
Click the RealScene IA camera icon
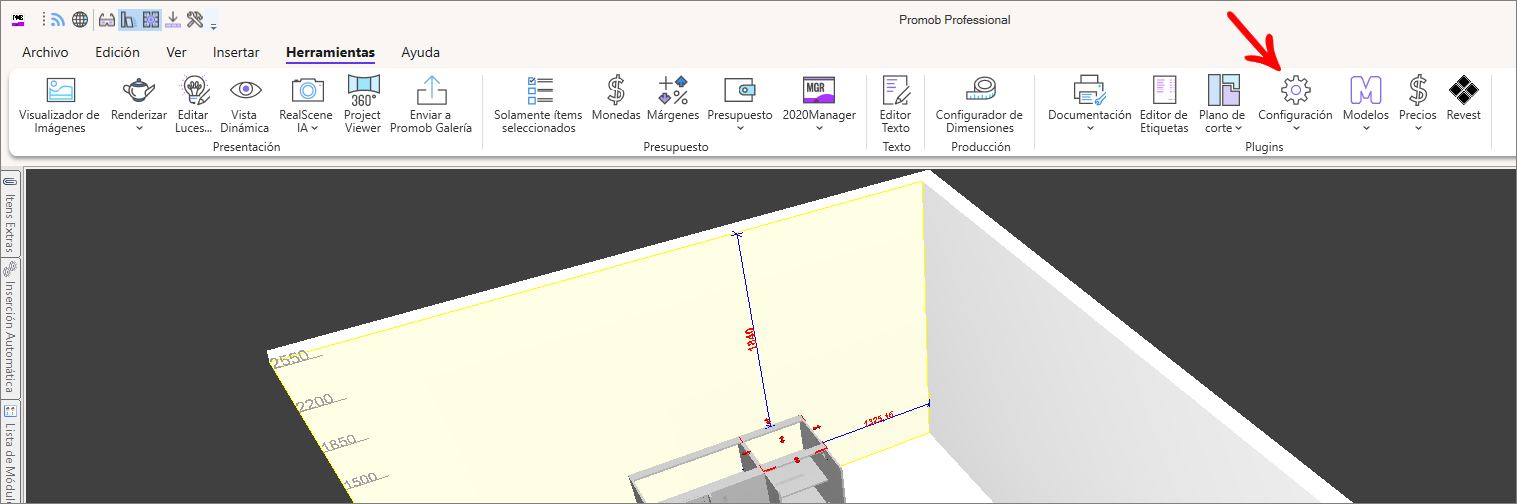(x=307, y=90)
